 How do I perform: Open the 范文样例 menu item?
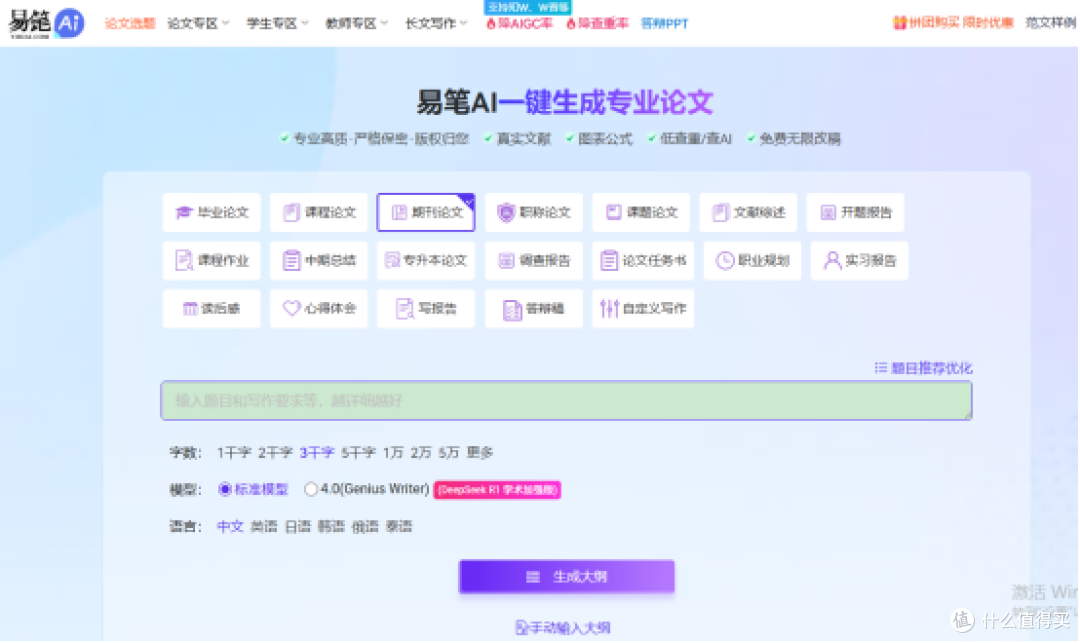pos(1051,23)
